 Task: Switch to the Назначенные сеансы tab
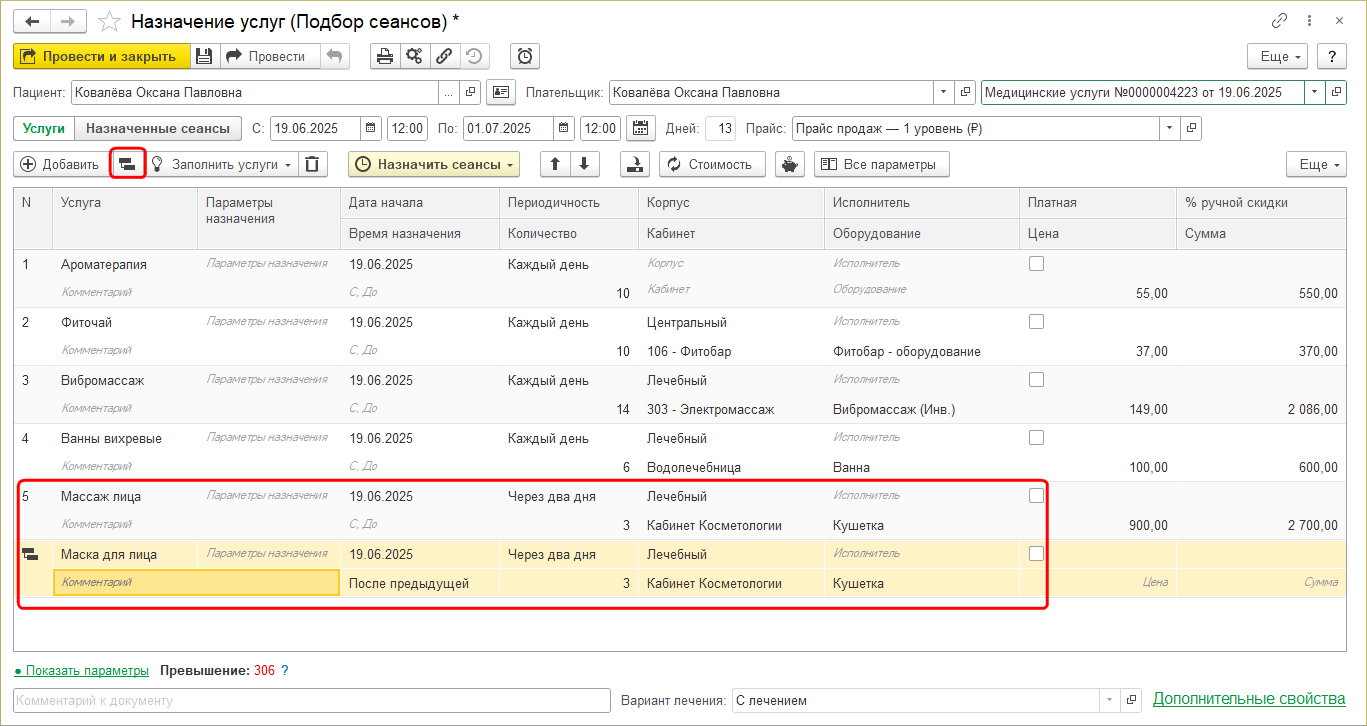point(158,128)
